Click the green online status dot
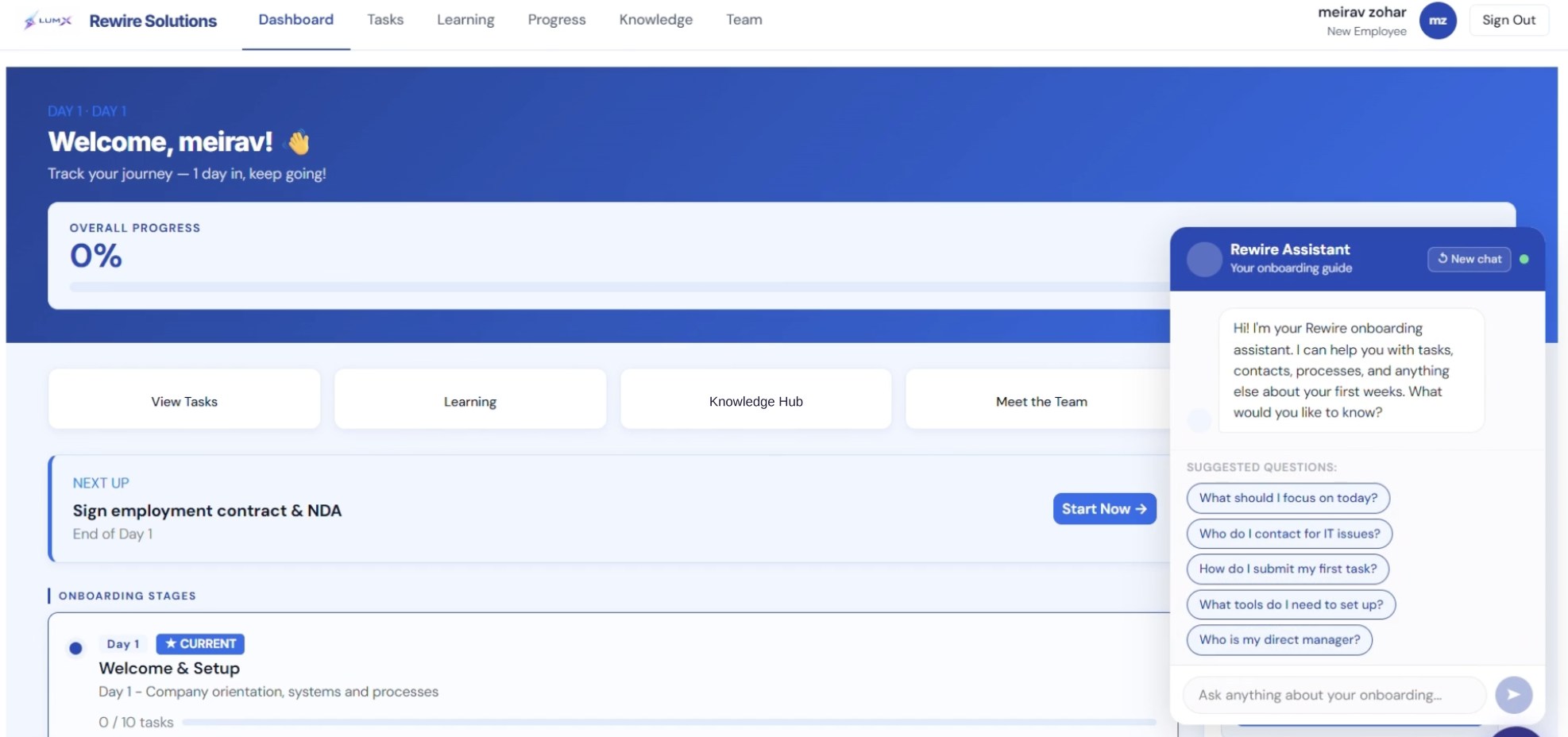The width and height of the screenshot is (1568, 737). pyautogui.click(x=1524, y=259)
